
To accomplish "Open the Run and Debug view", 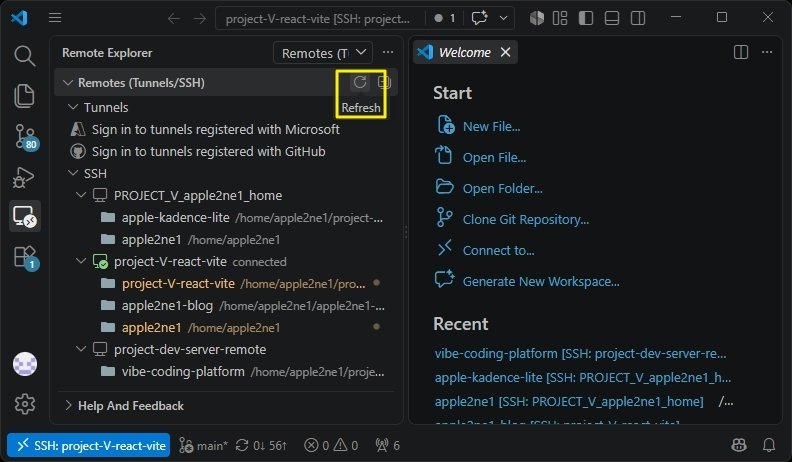I will click(x=24, y=177).
